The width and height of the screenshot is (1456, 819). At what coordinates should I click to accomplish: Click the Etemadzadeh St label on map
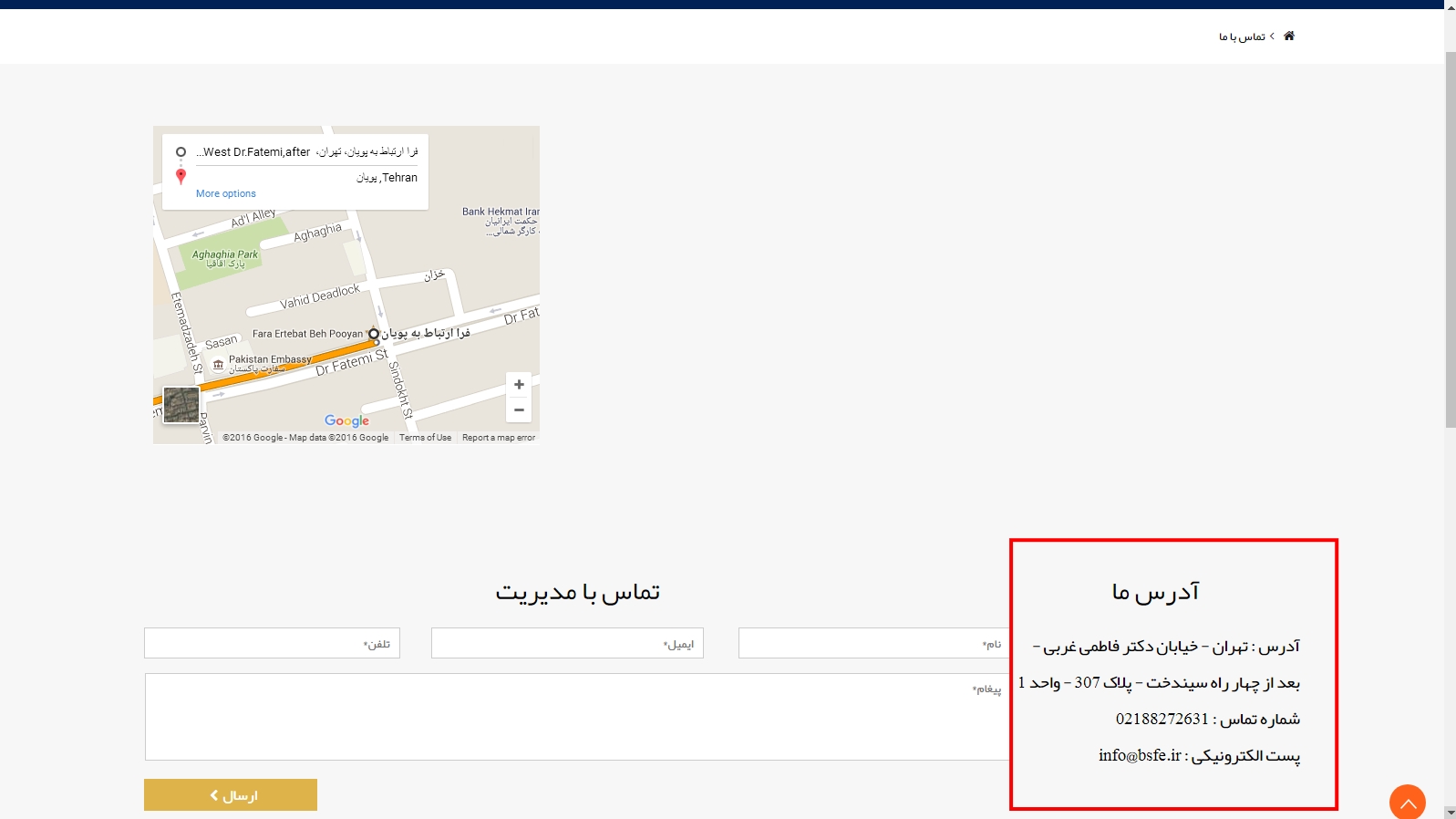pyautogui.click(x=187, y=334)
